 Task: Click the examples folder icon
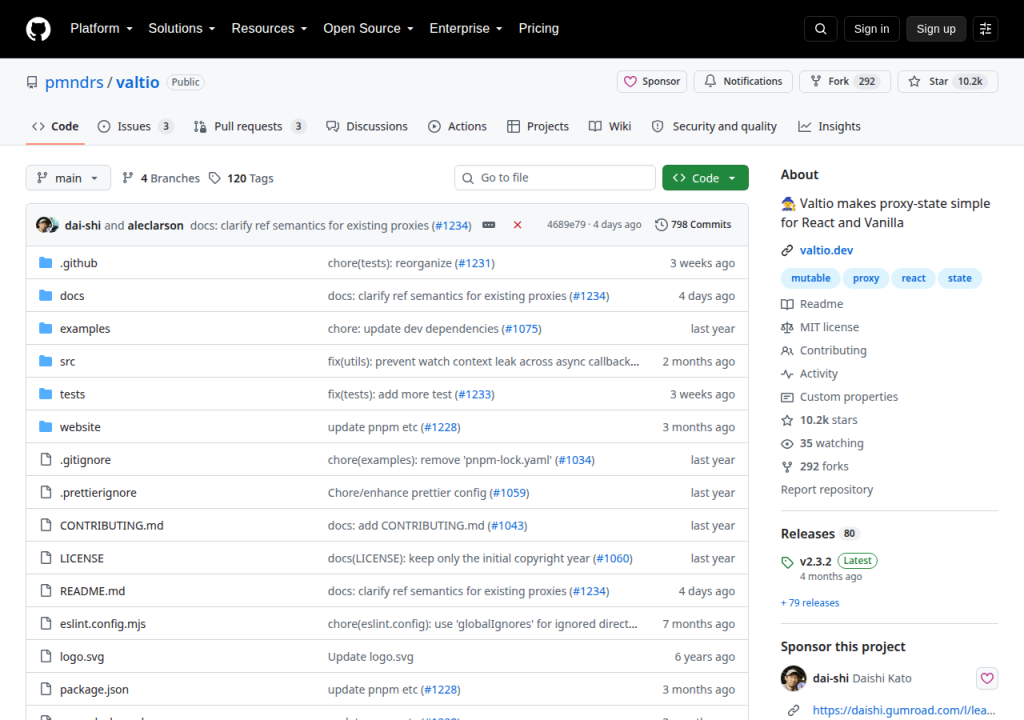coord(45,328)
